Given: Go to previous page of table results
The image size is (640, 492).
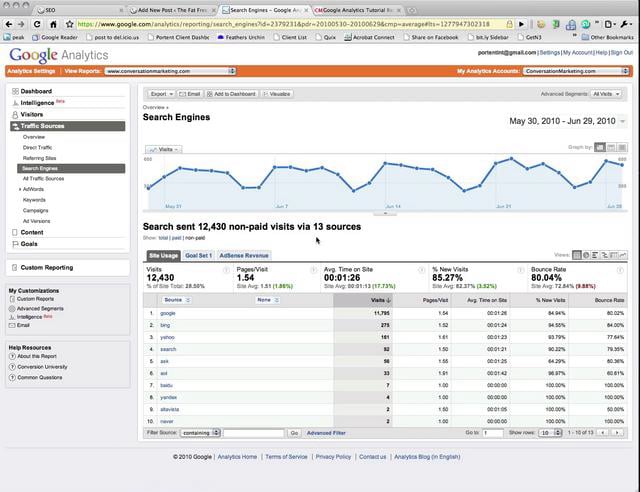Looking at the screenshot, I should [x=603, y=432].
